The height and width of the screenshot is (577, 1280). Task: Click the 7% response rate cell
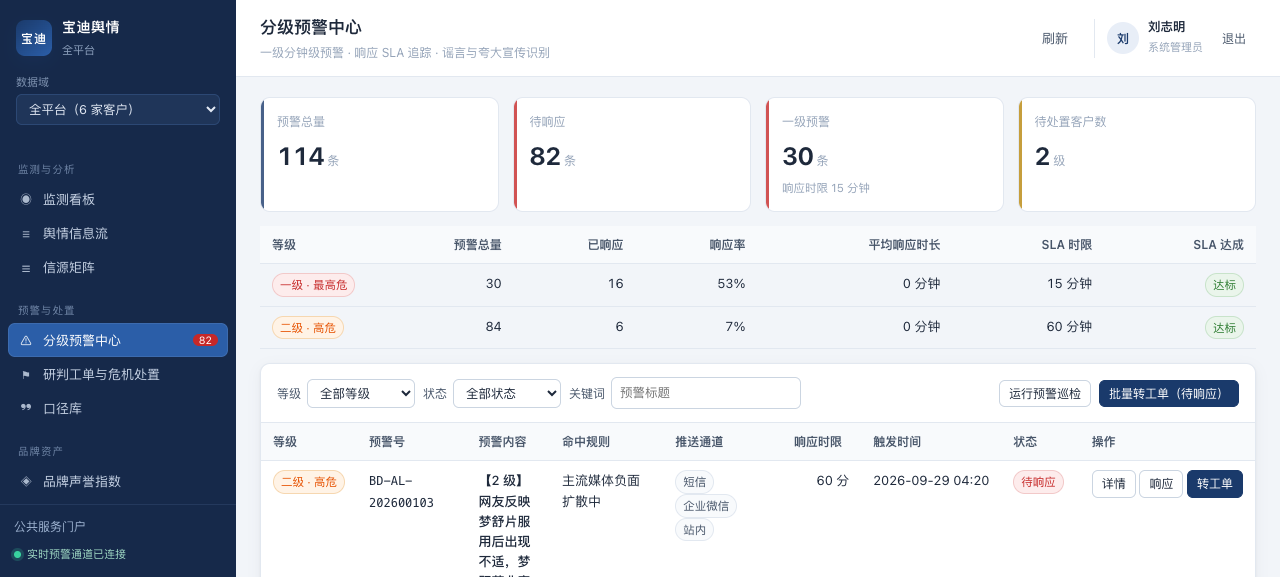point(735,326)
